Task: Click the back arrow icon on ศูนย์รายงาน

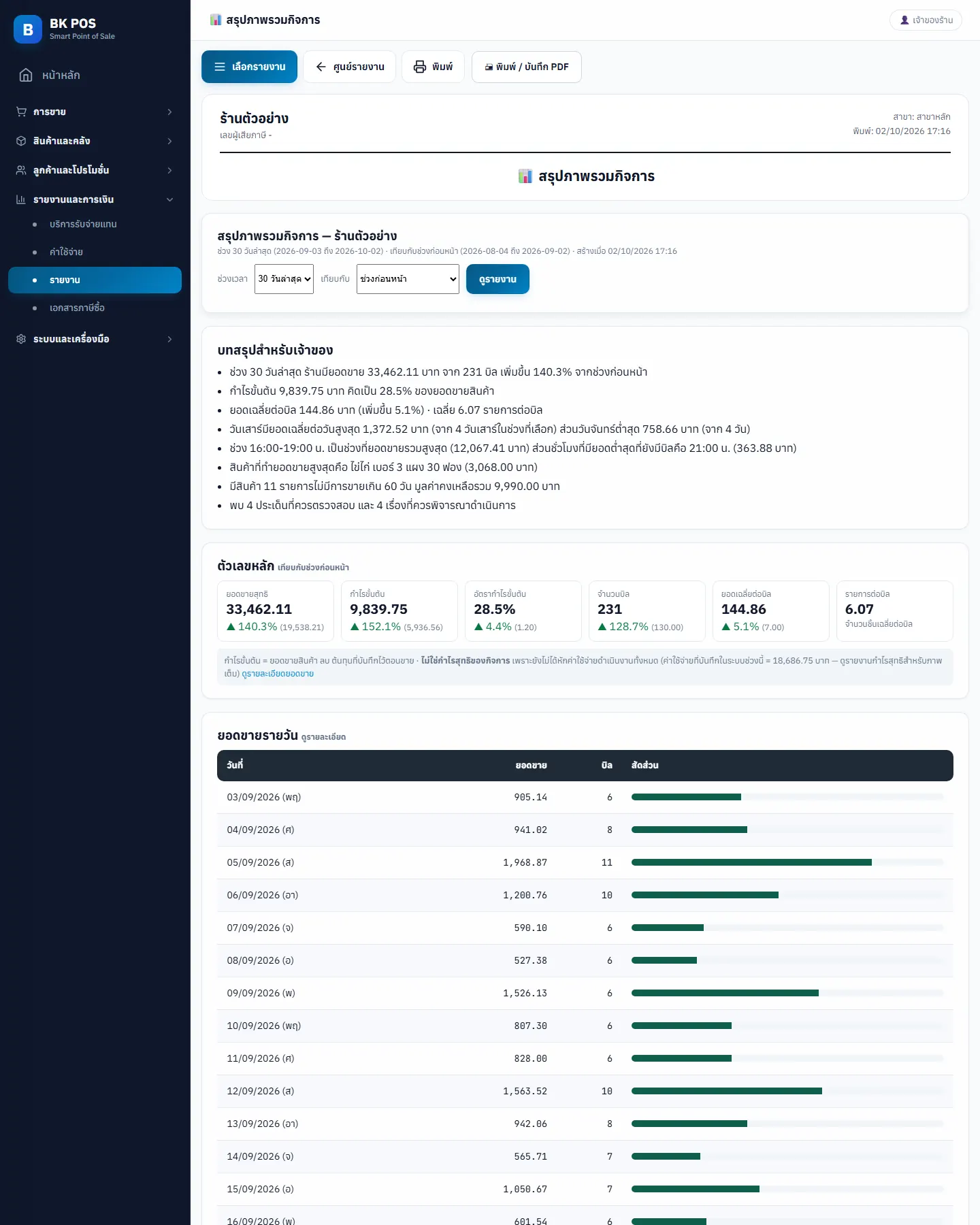Action: point(321,67)
